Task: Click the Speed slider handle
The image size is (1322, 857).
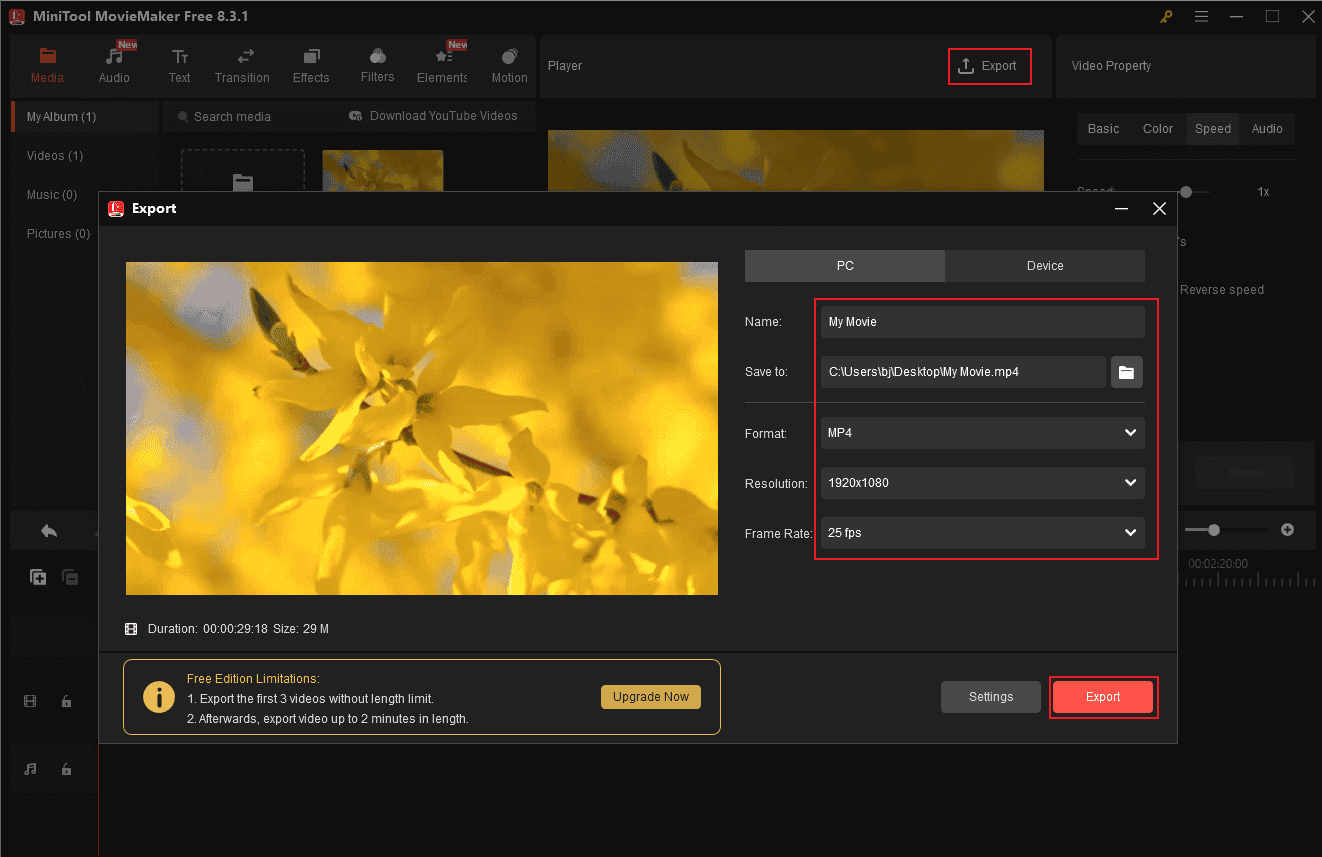Action: (x=1186, y=191)
